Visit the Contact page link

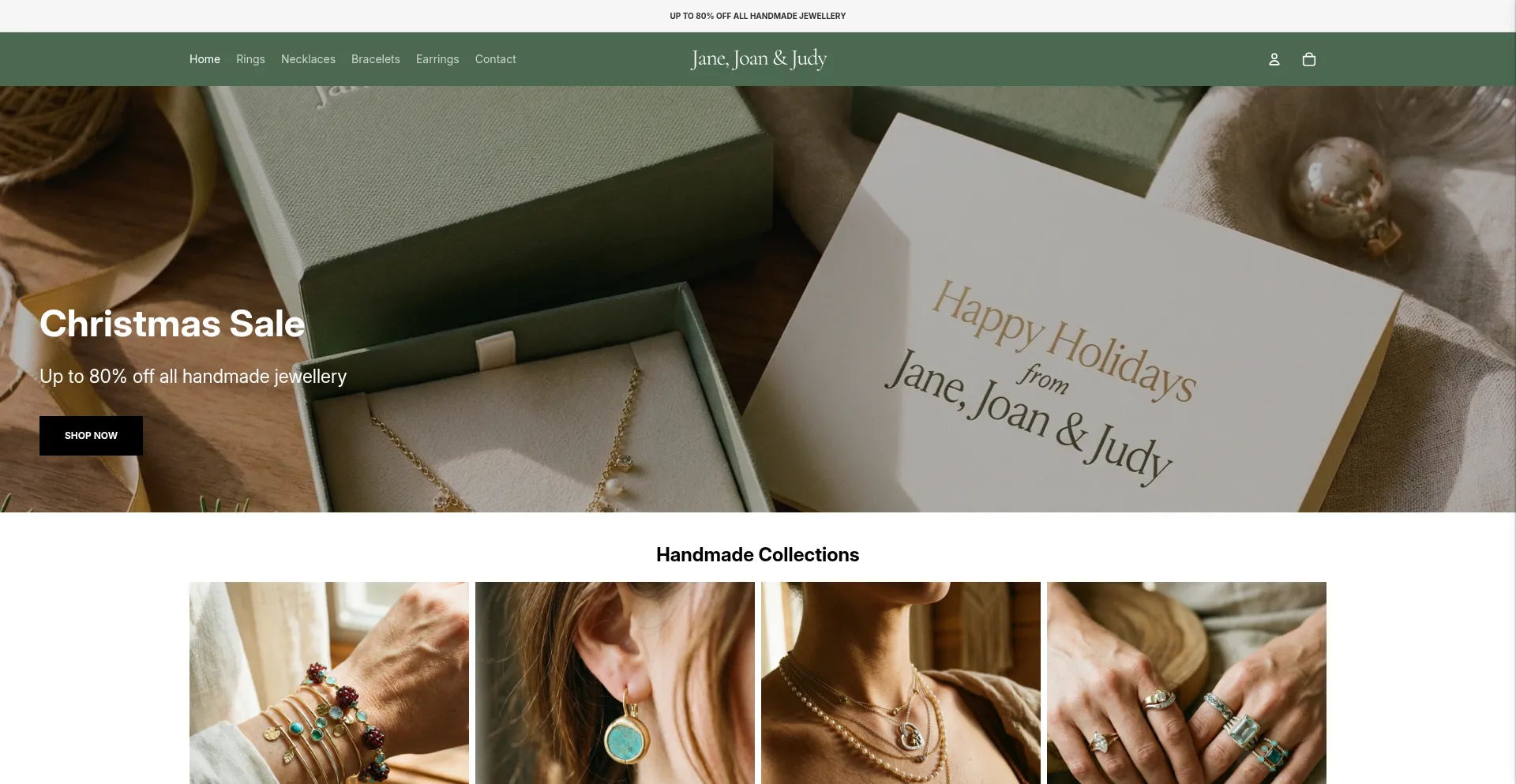(x=495, y=59)
